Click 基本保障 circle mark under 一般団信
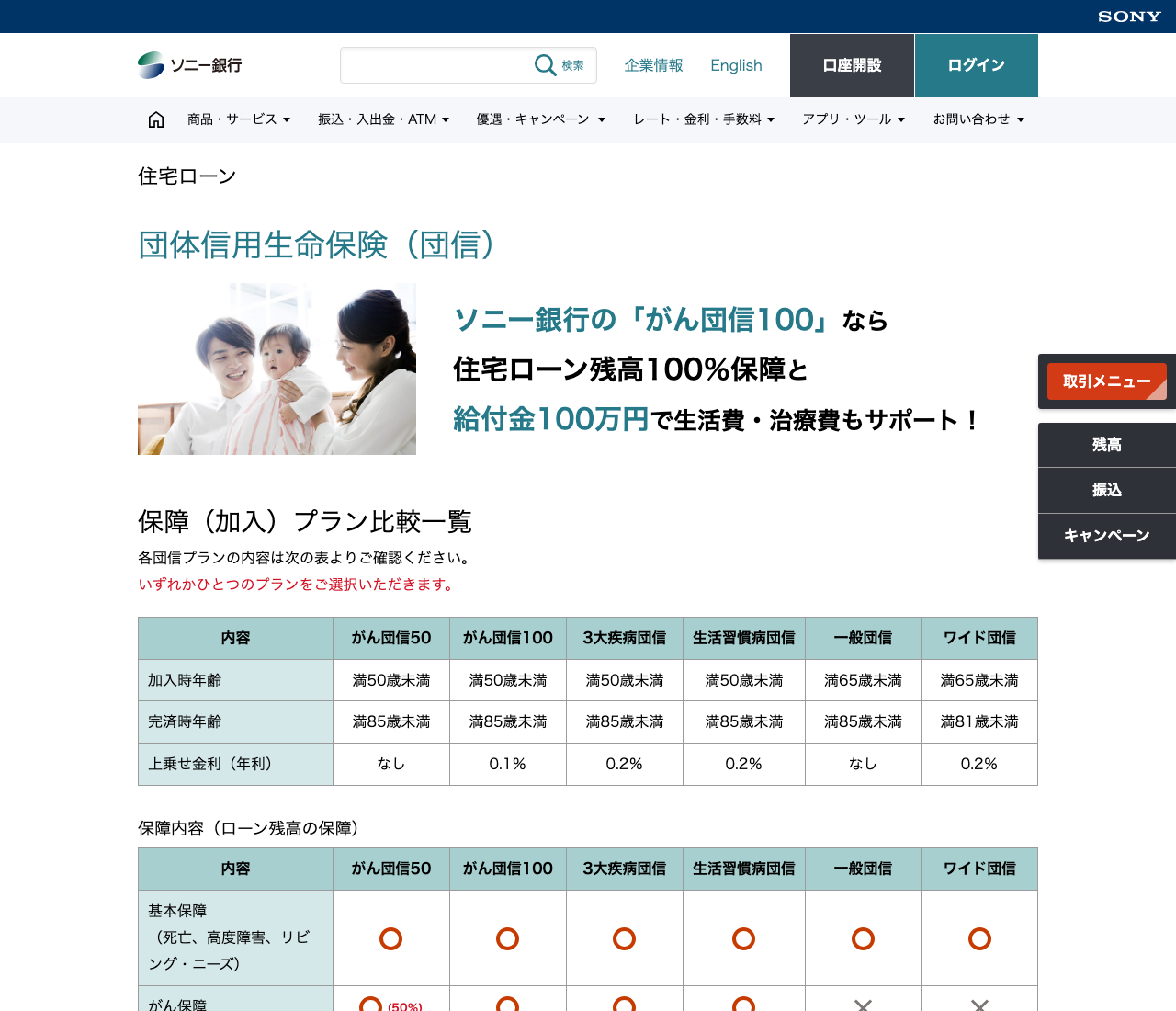Image resolution: width=1176 pixels, height=1011 pixels. (x=863, y=938)
